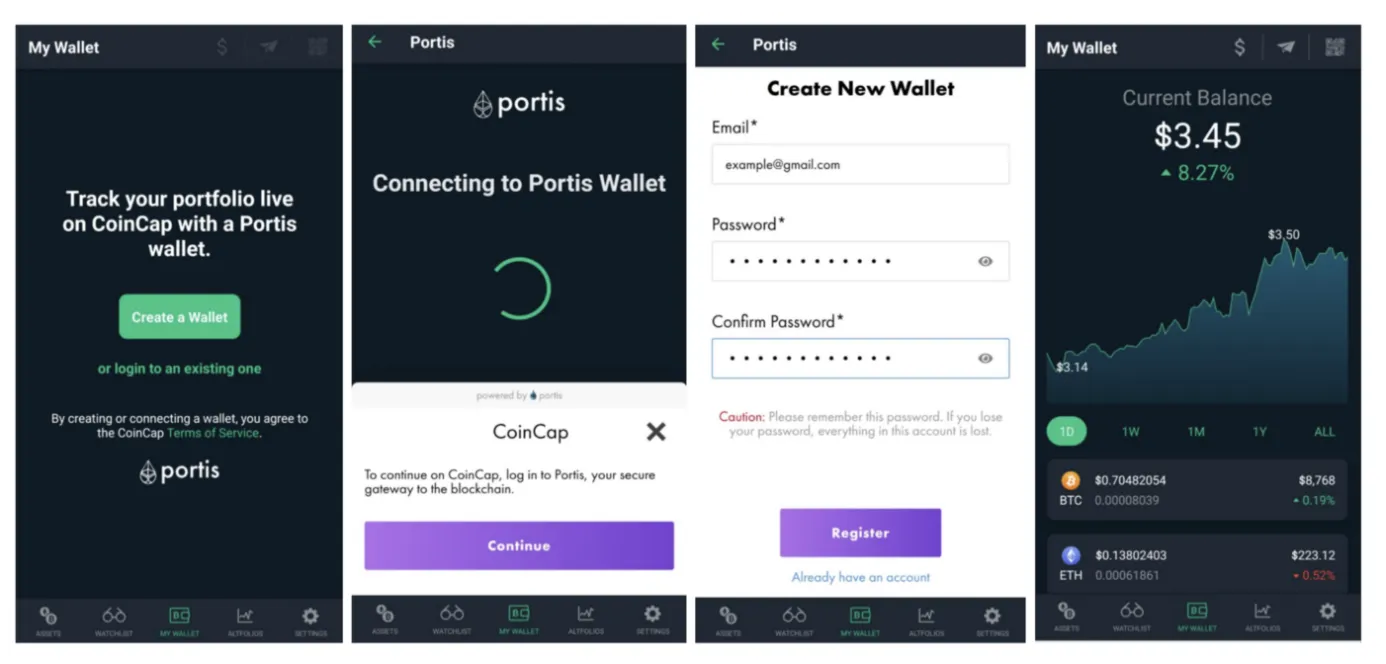Open the 'or login to an existing one' link
1386x664 pixels.
[x=179, y=369]
